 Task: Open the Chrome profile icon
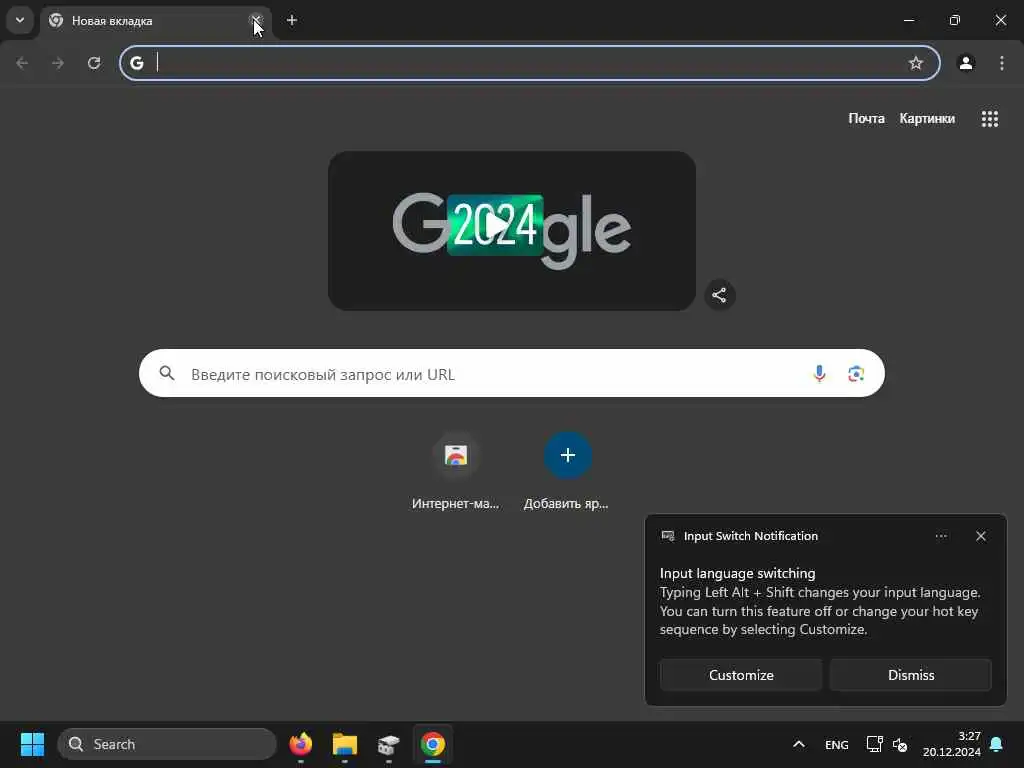pyautogui.click(x=966, y=63)
